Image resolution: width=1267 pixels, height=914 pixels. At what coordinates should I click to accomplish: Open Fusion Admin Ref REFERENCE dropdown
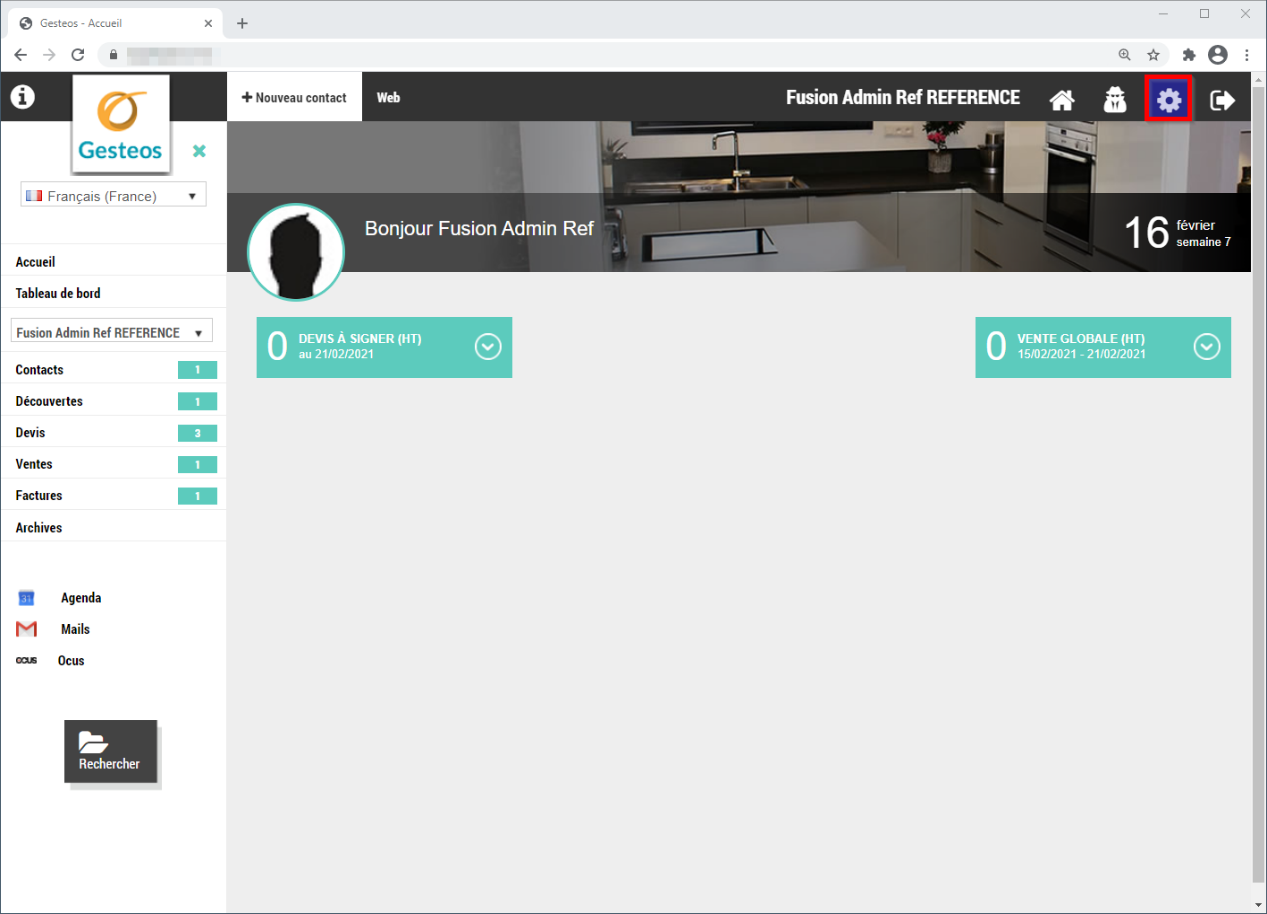click(111, 333)
